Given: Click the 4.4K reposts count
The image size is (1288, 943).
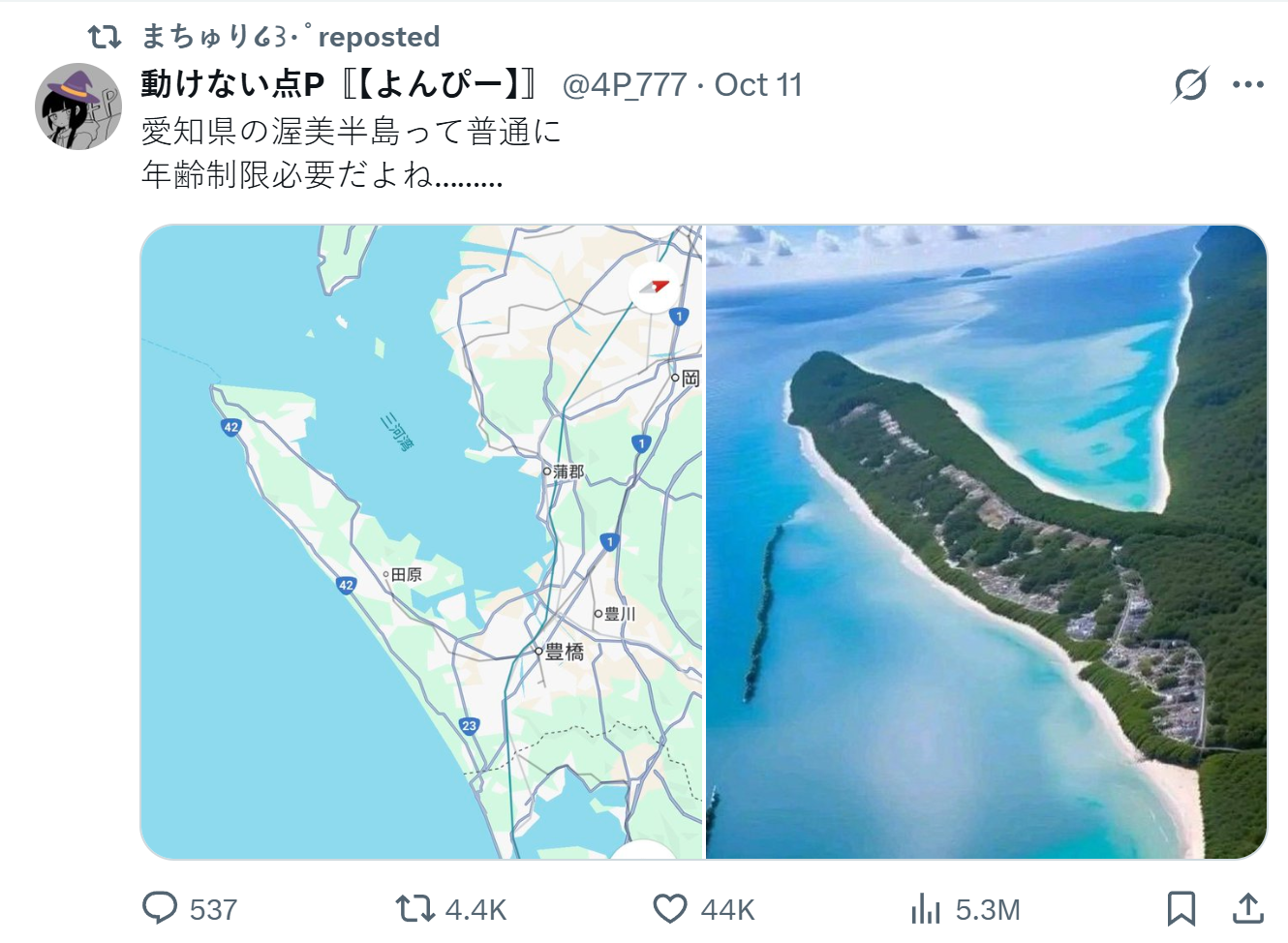Looking at the screenshot, I should (475, 910).
